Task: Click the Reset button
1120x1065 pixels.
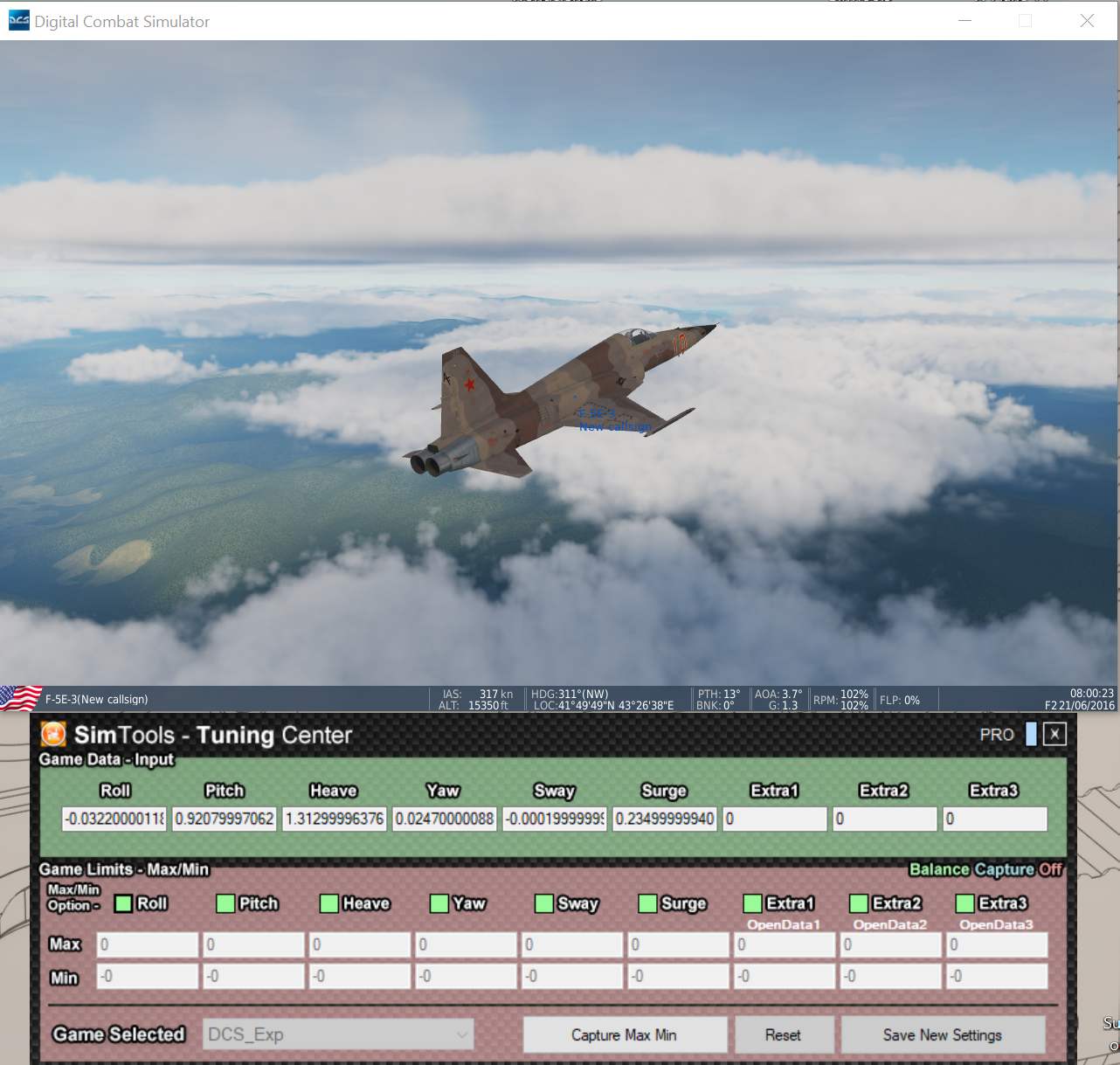Action: [784, 1034]
